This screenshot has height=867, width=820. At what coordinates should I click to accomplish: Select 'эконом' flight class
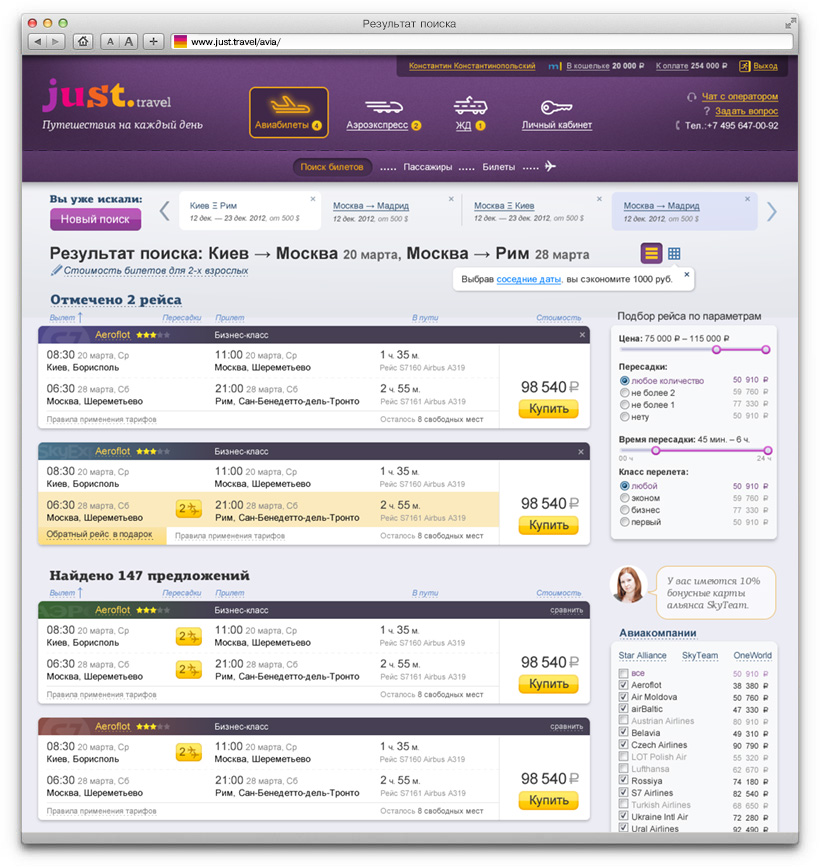pos(625,498)
